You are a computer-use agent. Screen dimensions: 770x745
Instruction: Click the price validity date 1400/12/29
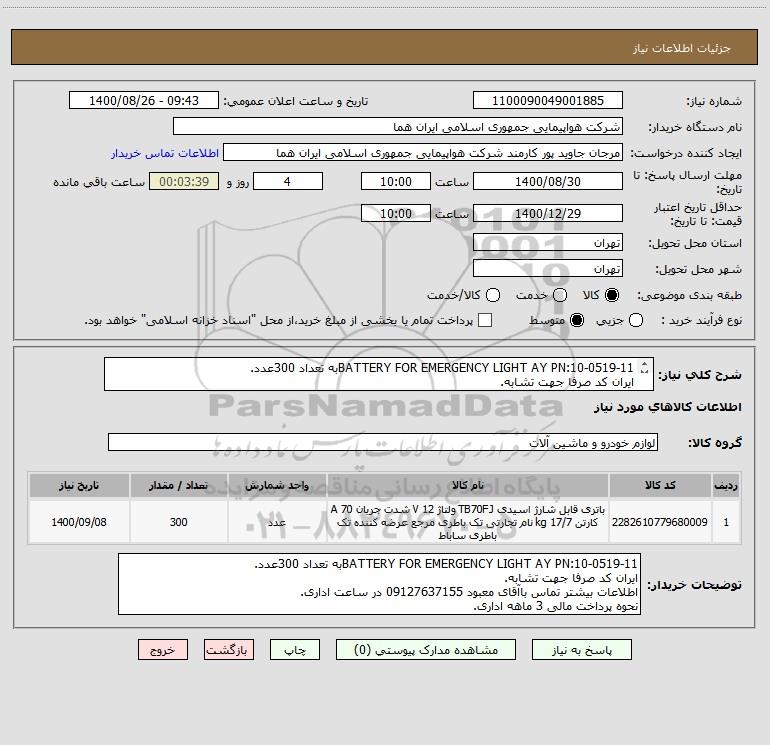coord(548,213)
